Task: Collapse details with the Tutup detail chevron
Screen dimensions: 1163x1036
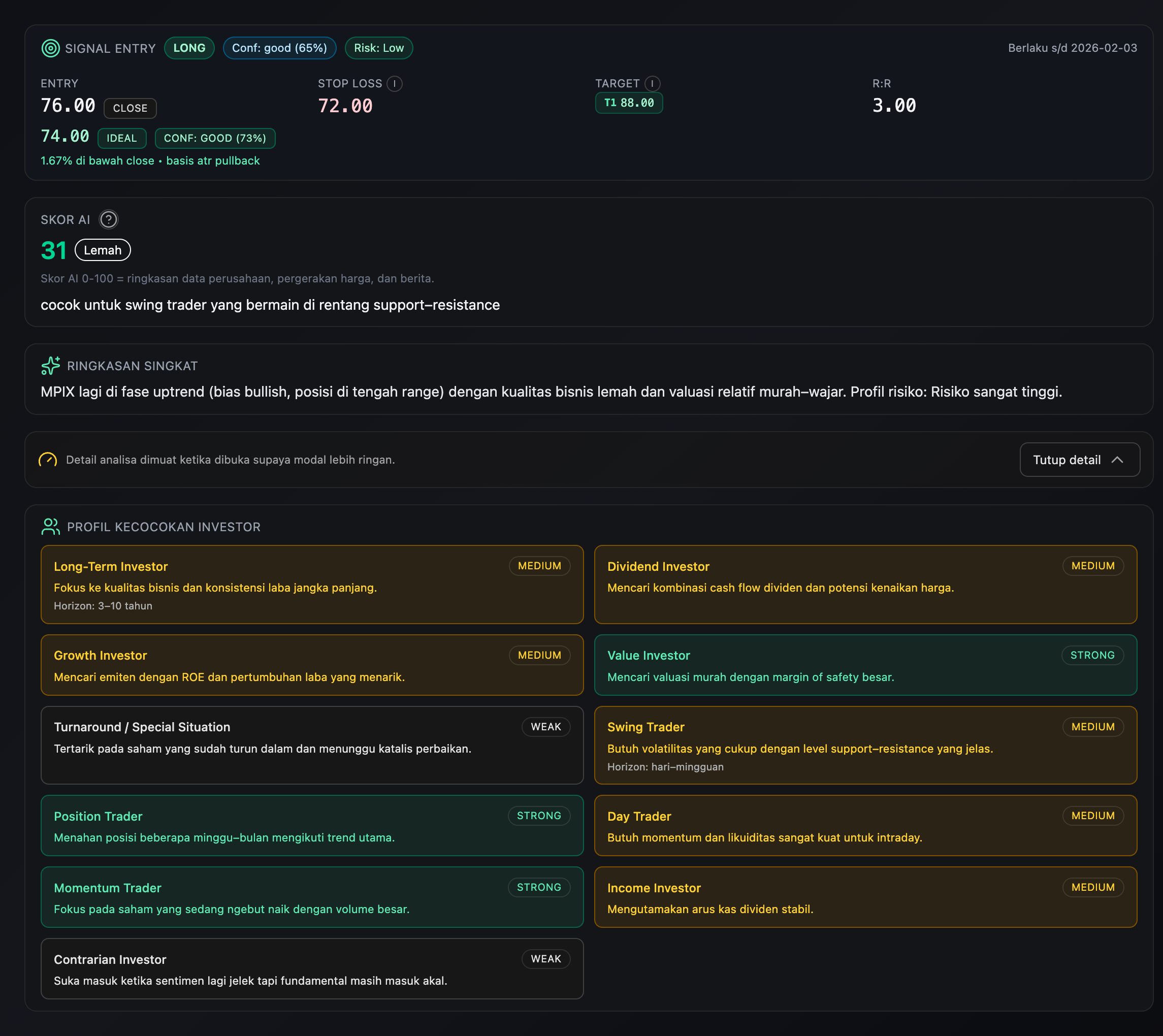Action: [x=1117, y=460]
